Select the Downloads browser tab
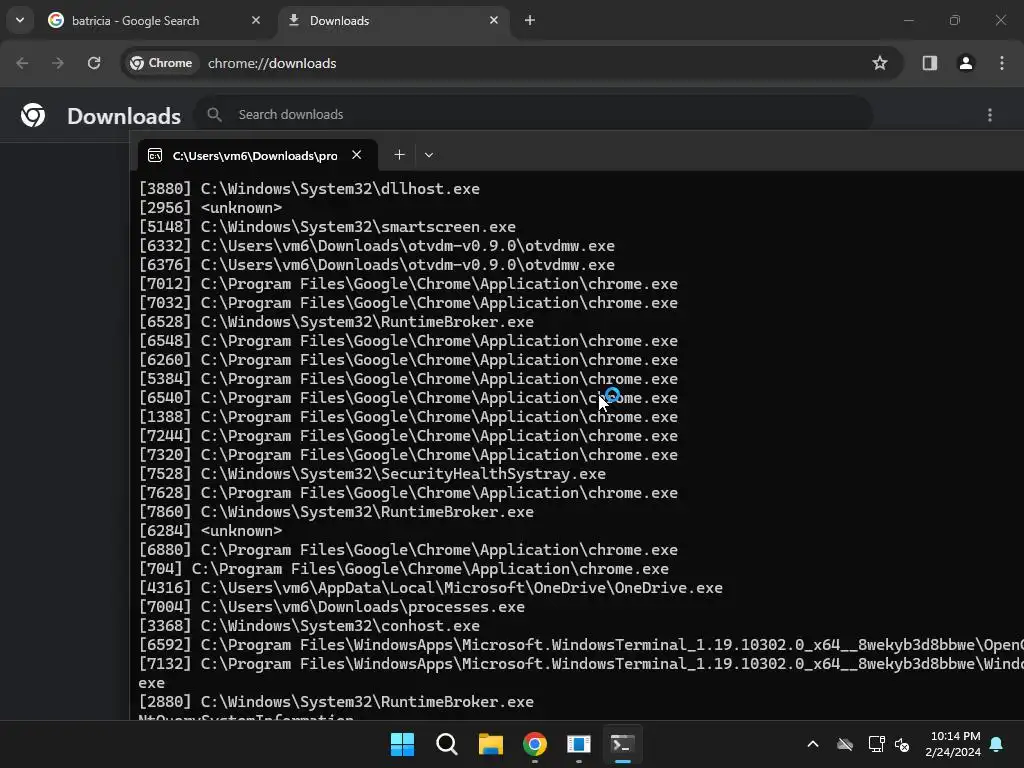This screenshot has width=1024, height=768. click(x=394, y=21)
